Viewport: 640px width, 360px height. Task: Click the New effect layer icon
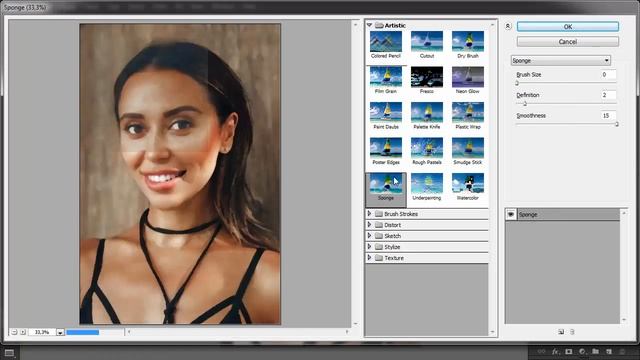[561, 332]
